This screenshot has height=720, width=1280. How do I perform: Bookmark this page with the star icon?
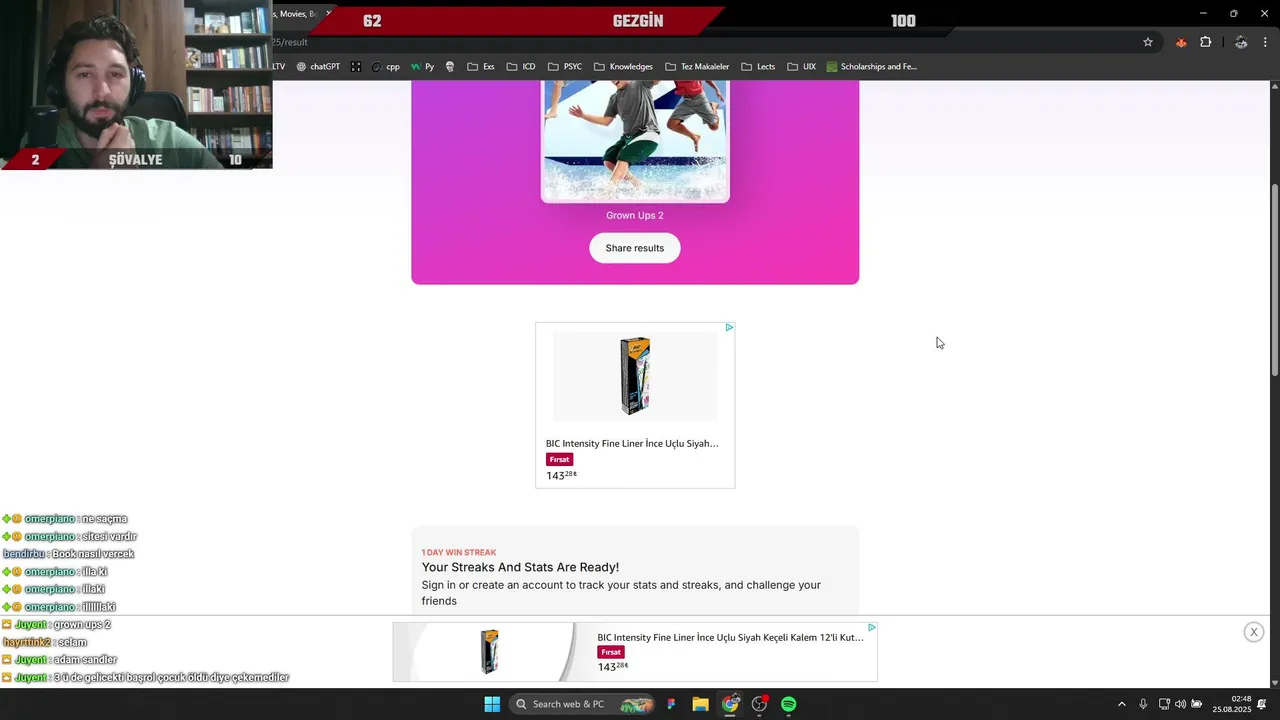pyautogui.click(x=1148, y=42)
